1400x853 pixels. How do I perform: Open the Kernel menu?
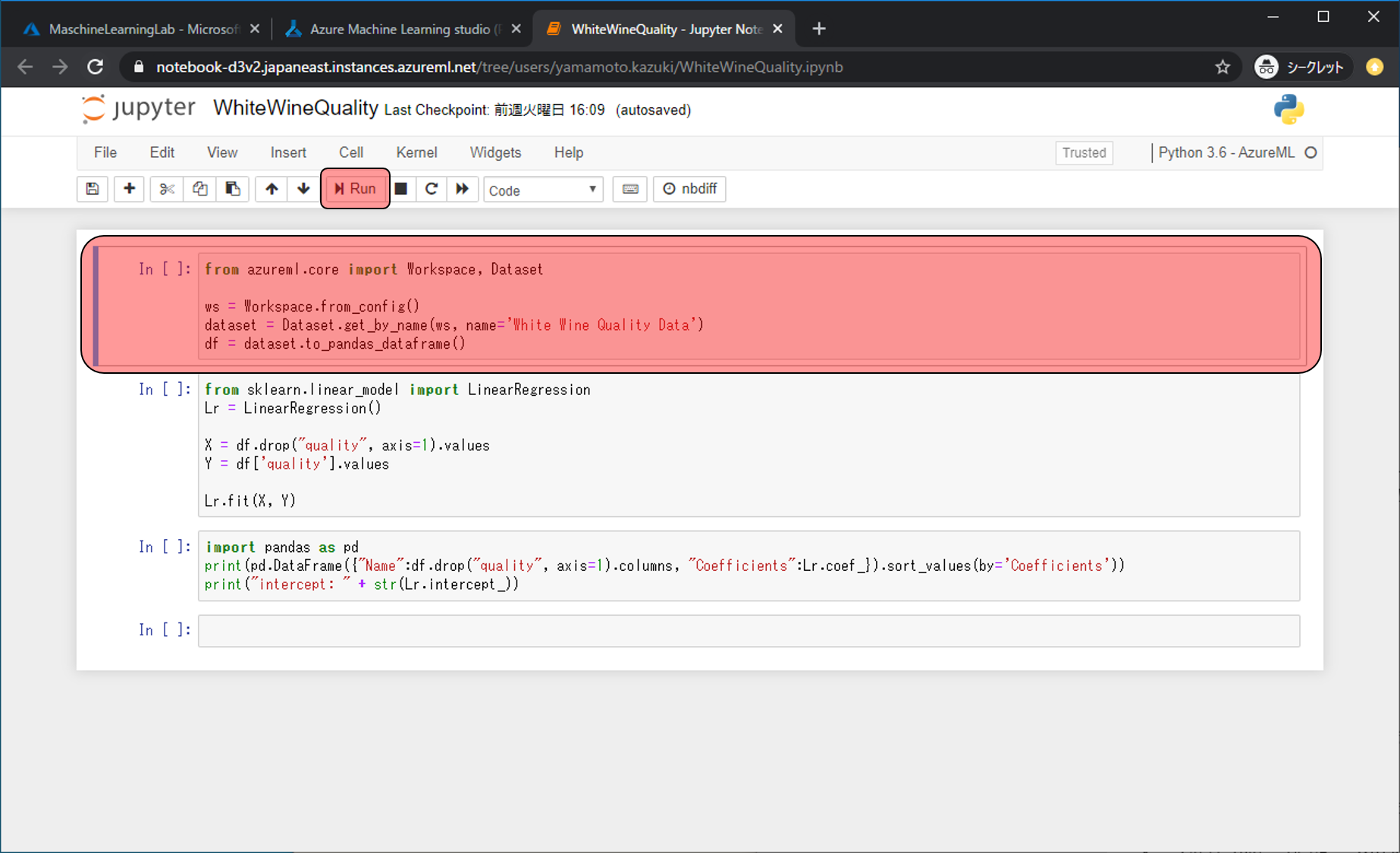(416, 152)
